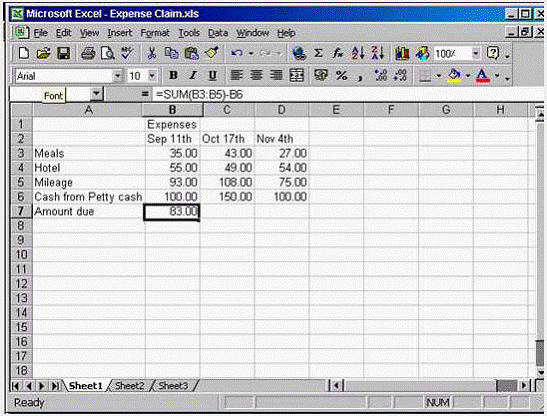This screenshot has width=547, height=416.
Task: Toggle Bold formatting
Action: pos(173,75)
